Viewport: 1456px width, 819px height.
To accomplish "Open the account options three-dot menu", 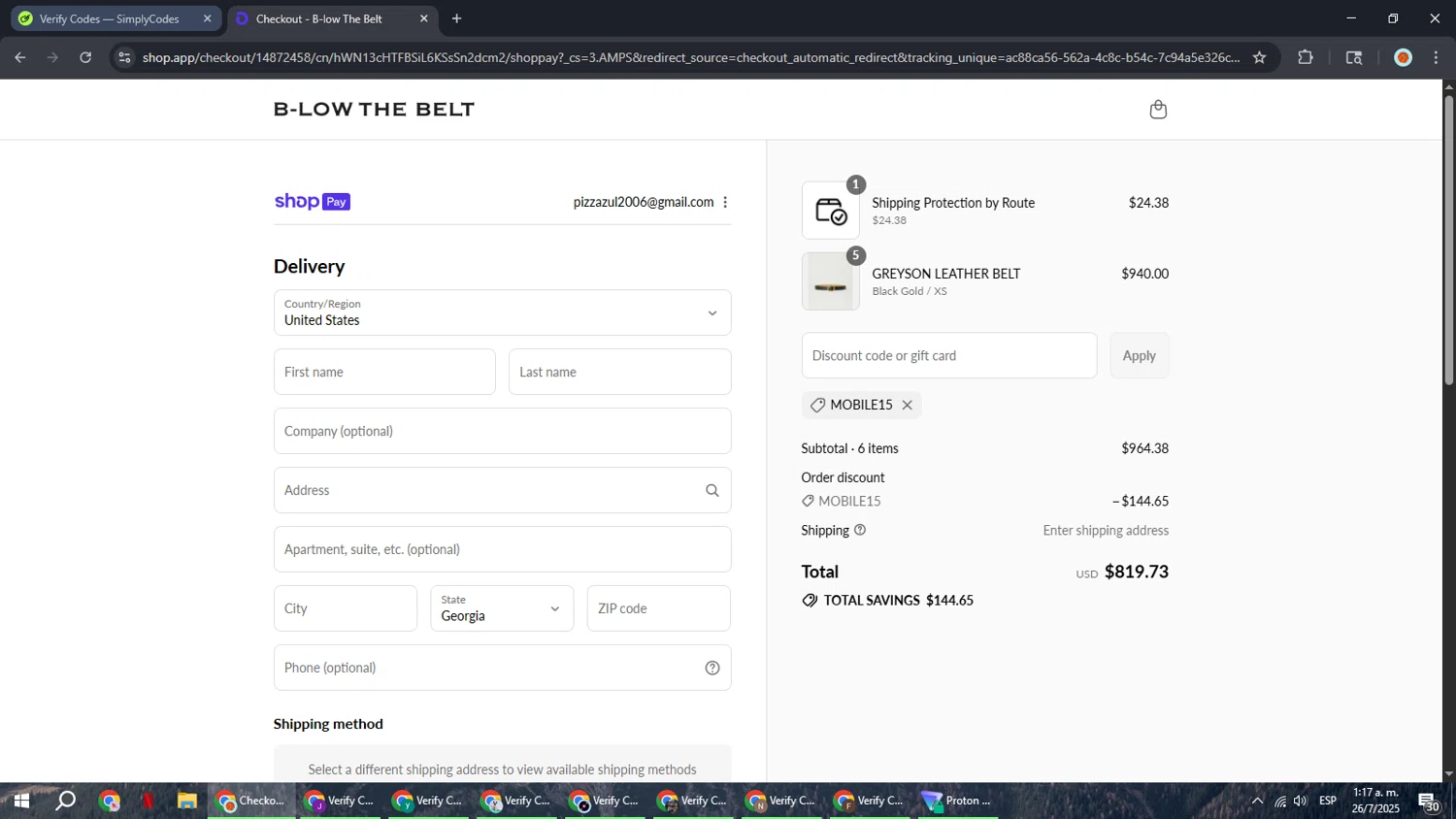I will pyautogui.click(x=725, y=202).
